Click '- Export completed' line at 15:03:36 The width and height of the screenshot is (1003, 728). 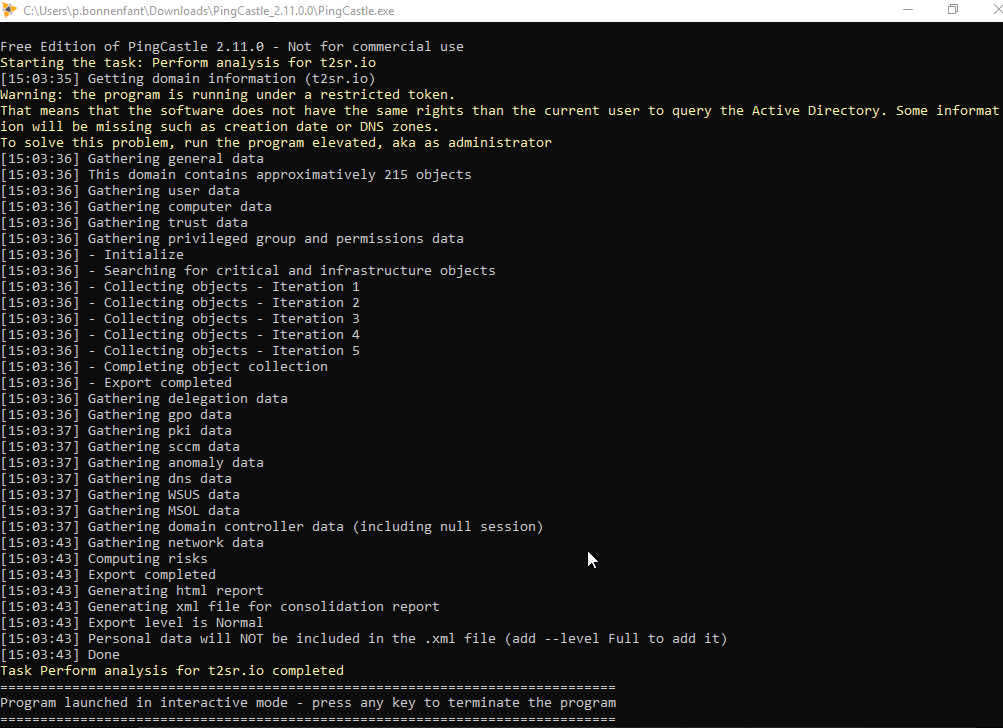[x=116, y=383]
